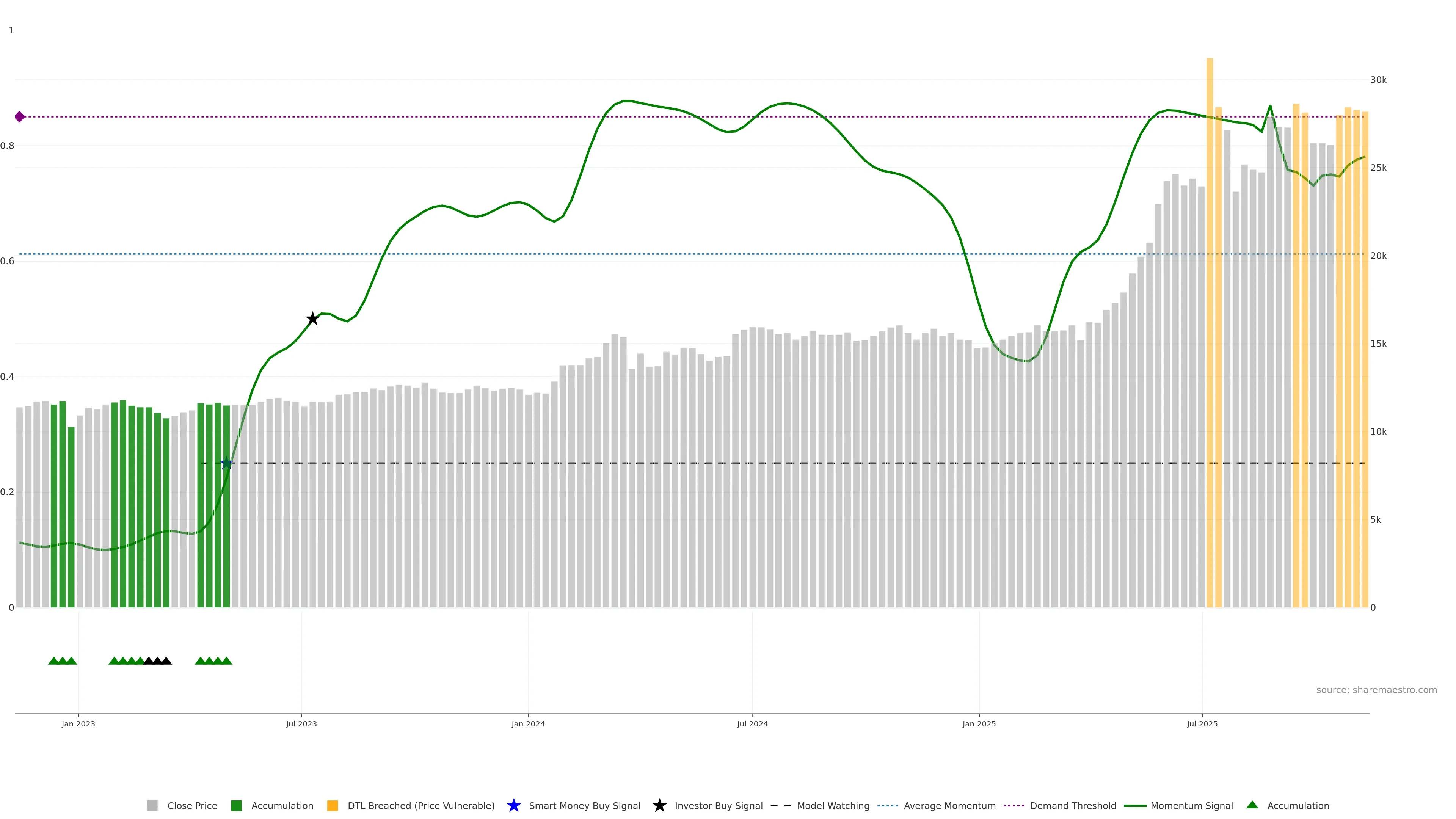
Task: Click the blue Smart Money star on chart
Action: pos(227,463)
